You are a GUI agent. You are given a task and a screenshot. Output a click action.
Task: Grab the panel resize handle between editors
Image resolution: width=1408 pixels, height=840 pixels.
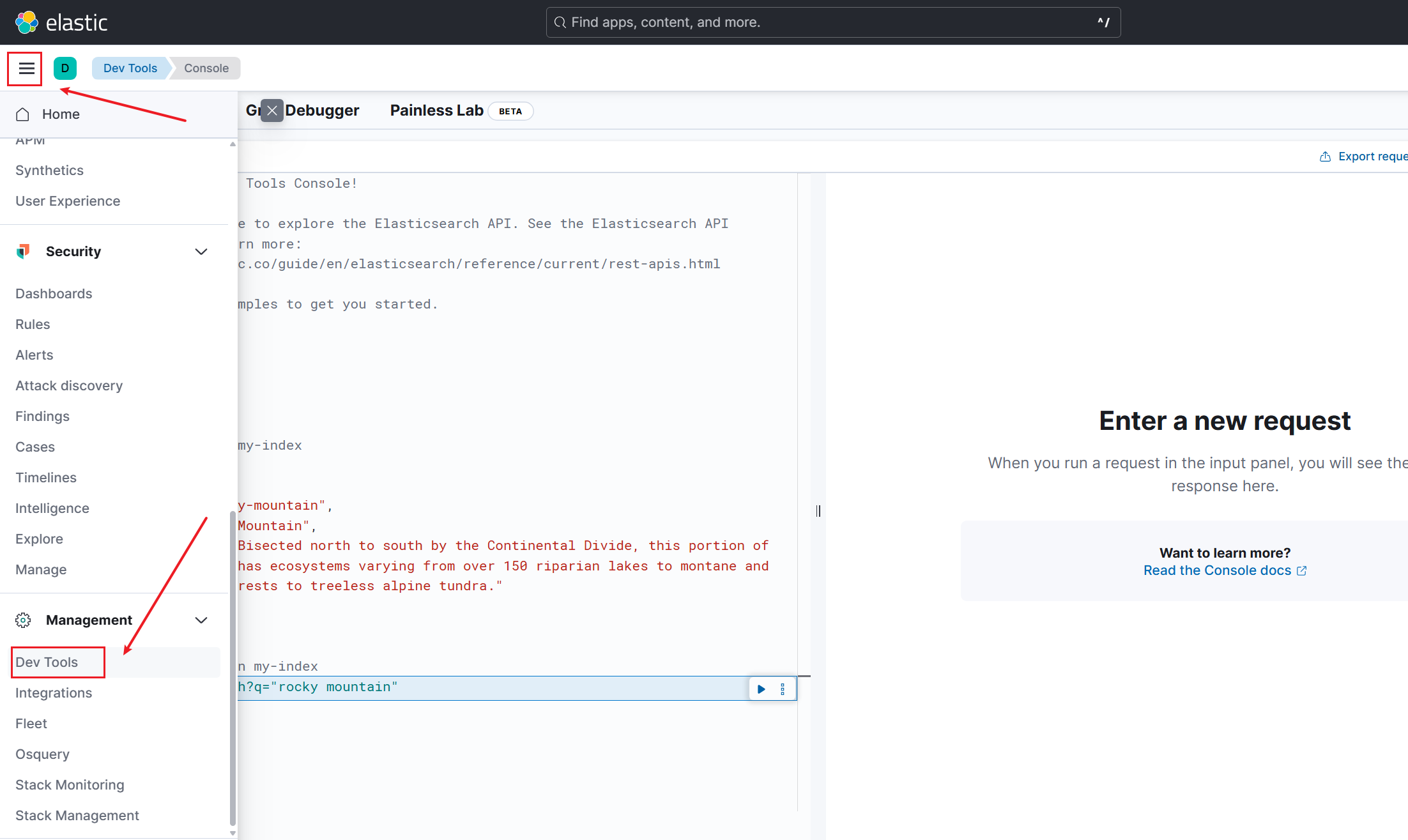[x=818, y=510]
